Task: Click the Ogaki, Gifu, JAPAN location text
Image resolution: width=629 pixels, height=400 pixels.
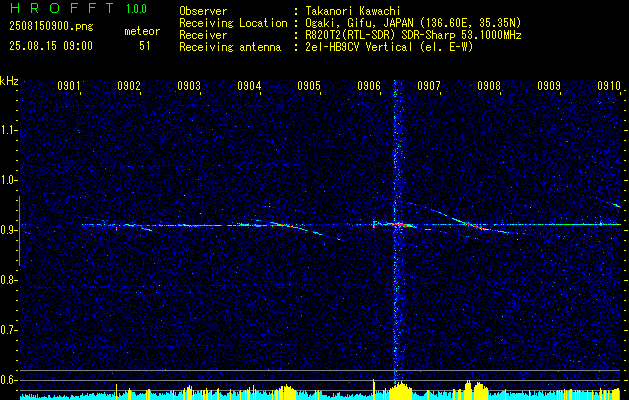Action: click(411, 23)
